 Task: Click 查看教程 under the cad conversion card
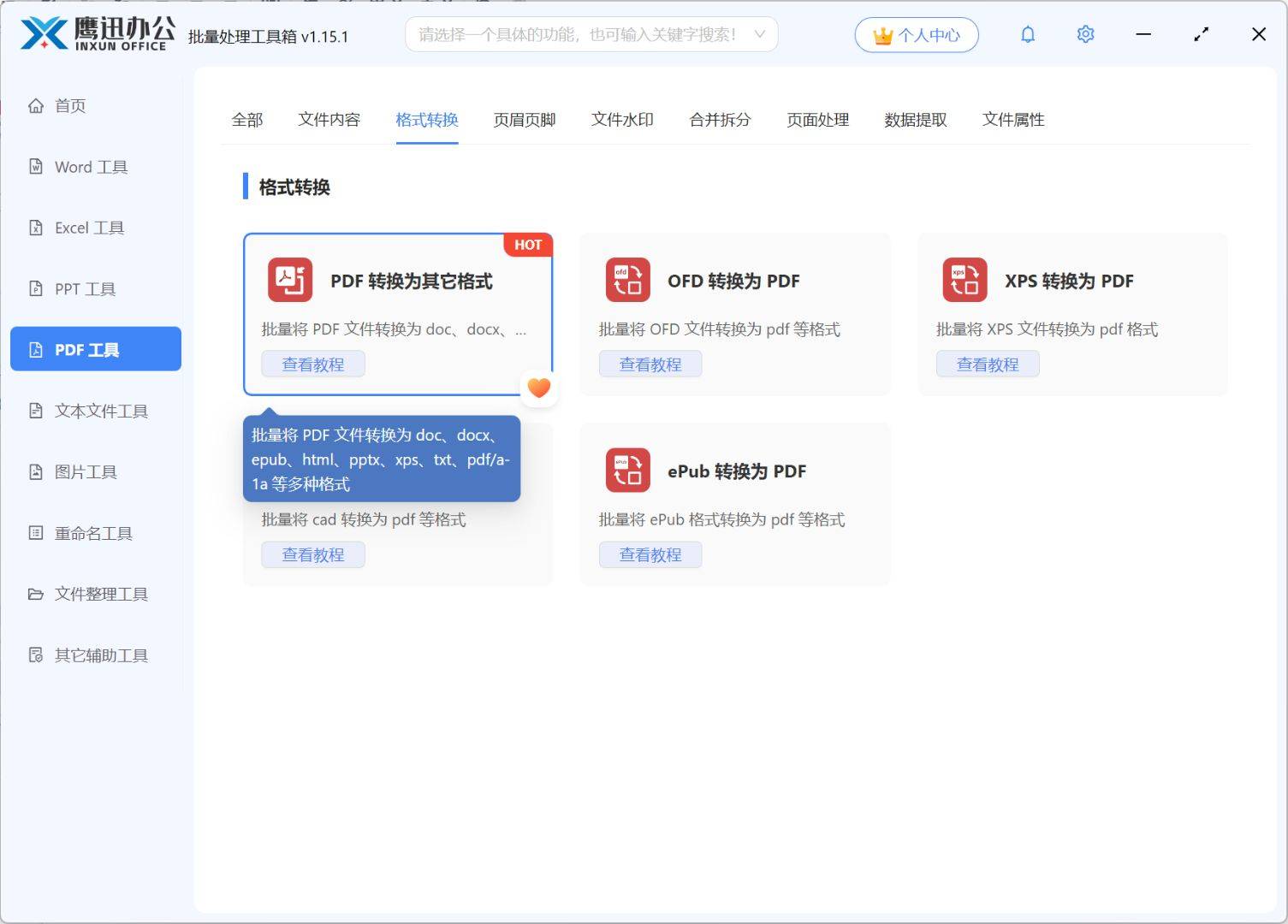313,554
